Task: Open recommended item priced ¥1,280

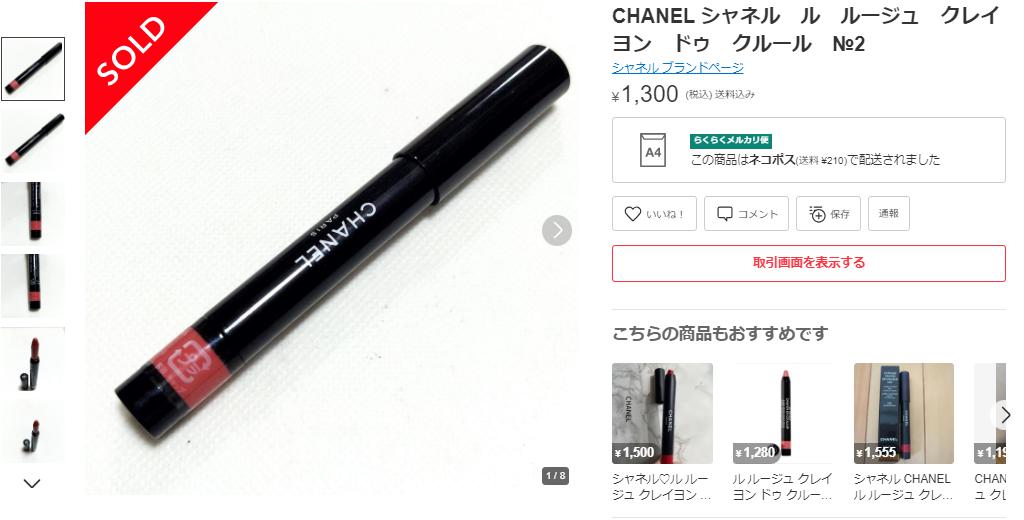Action: 783,414
